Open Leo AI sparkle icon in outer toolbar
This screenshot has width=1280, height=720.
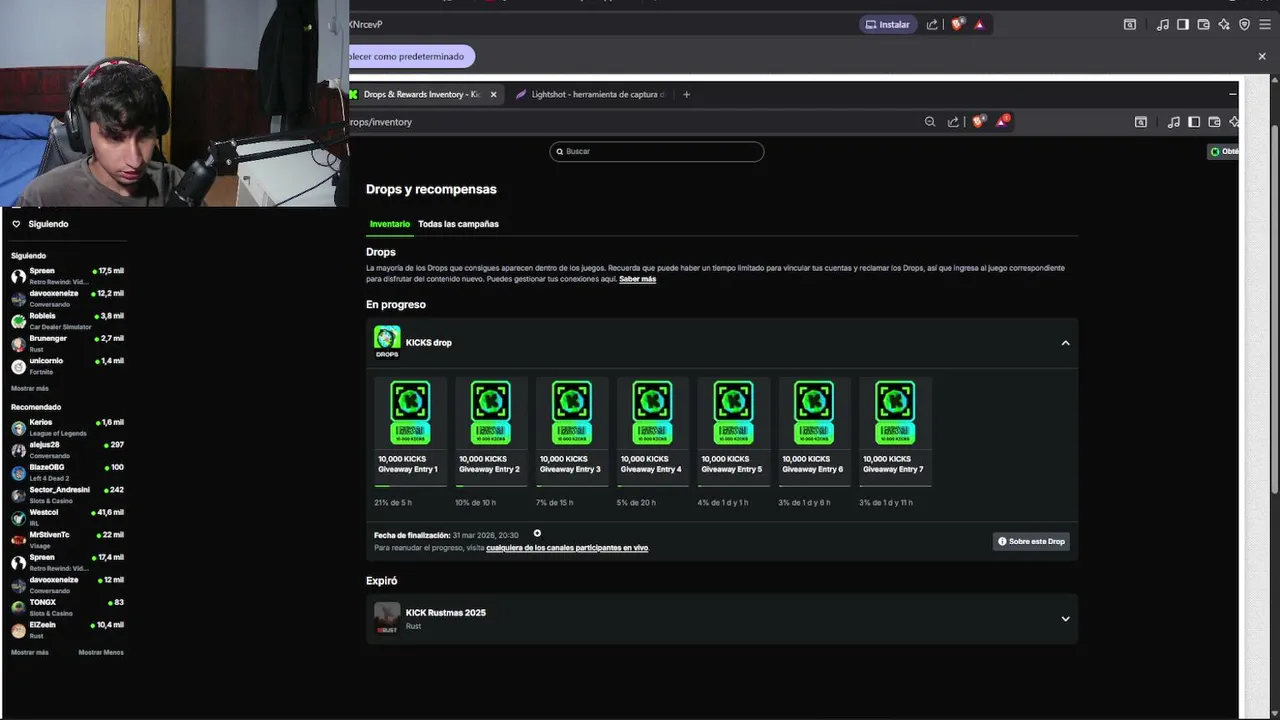tap(1223, 24)
